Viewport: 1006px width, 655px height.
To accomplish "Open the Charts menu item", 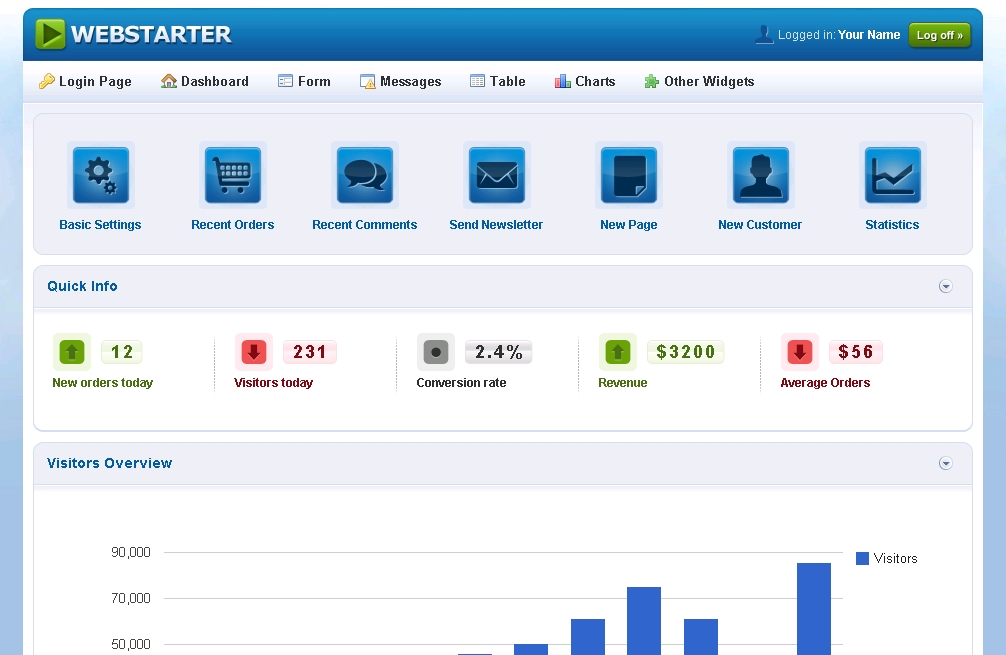I will pyautogui.click(x=585, y=82).
